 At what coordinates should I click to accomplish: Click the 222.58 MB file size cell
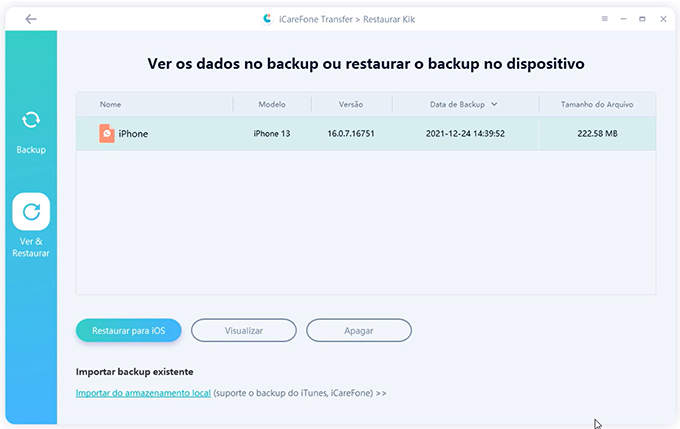click(x=597, y=134)
